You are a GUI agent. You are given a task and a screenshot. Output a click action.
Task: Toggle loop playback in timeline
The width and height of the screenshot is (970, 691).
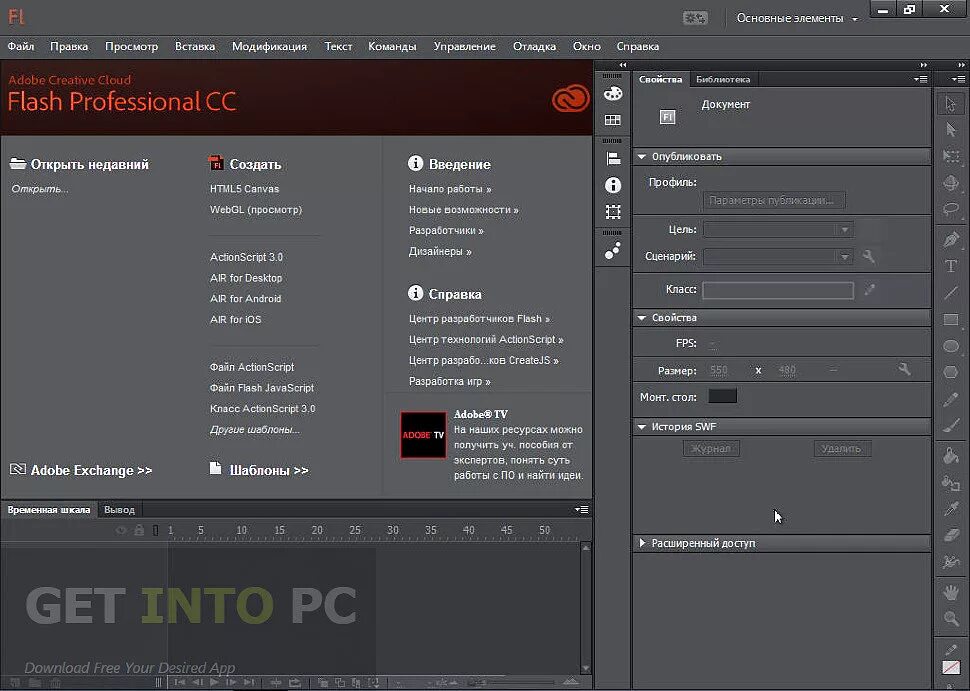coord(294,682)
